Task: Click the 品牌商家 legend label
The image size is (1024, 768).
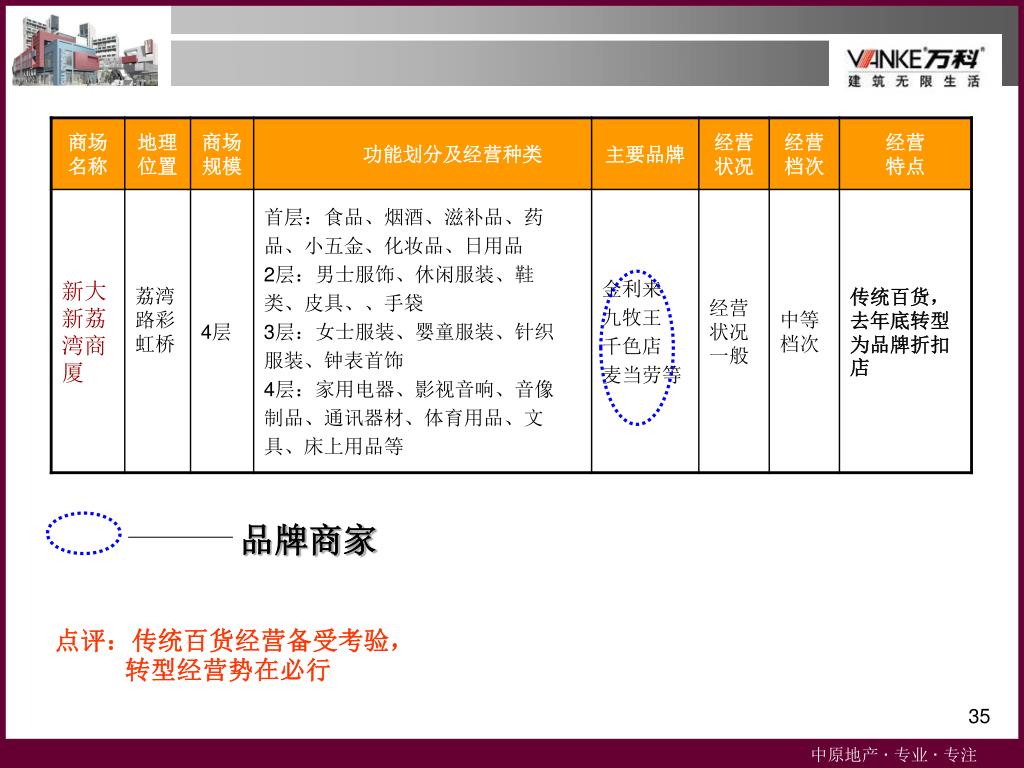Action: [x=310, y=540]
